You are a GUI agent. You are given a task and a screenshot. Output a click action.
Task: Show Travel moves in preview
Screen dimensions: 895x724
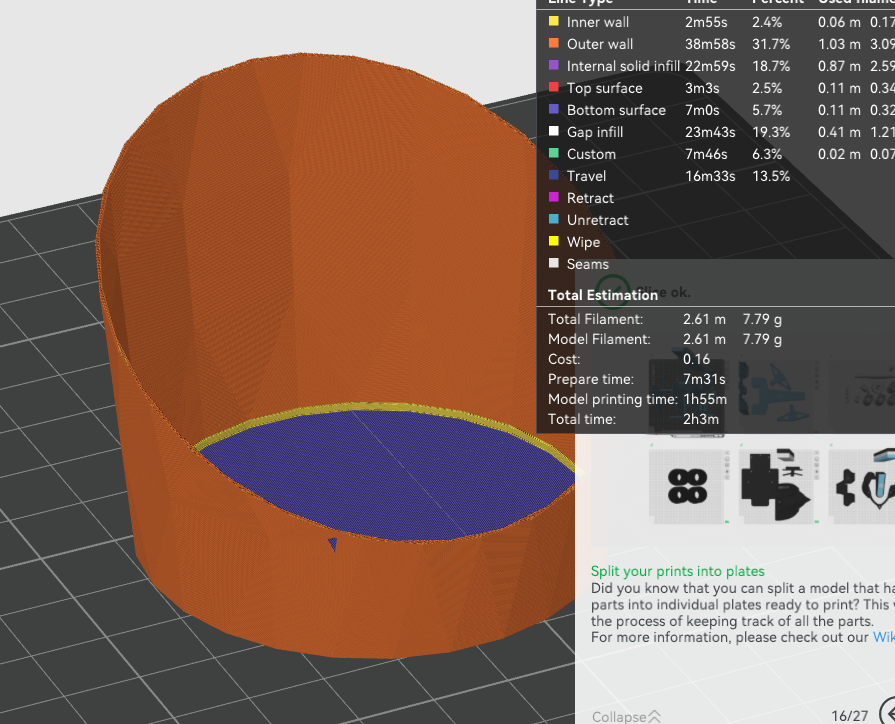586,176
